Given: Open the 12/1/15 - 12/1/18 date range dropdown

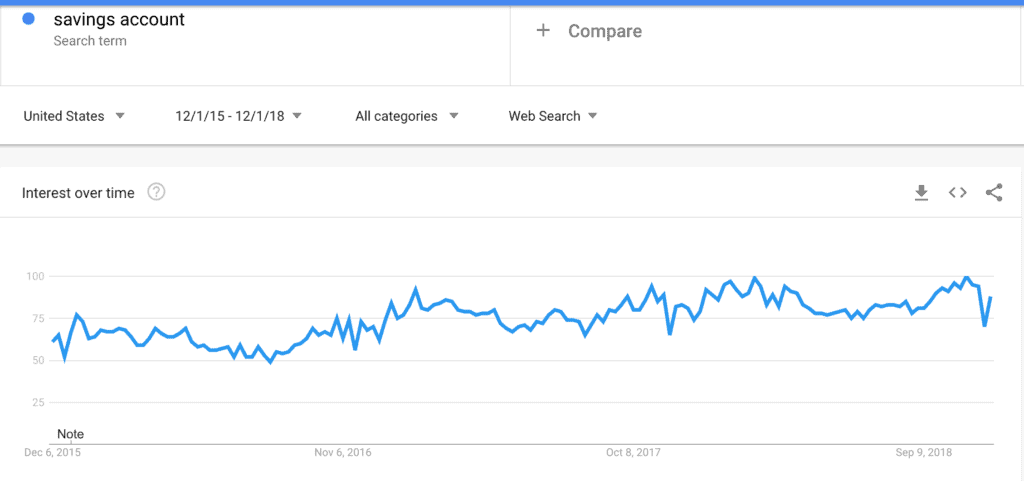Looking at the screenshot, I should point(238,116).
